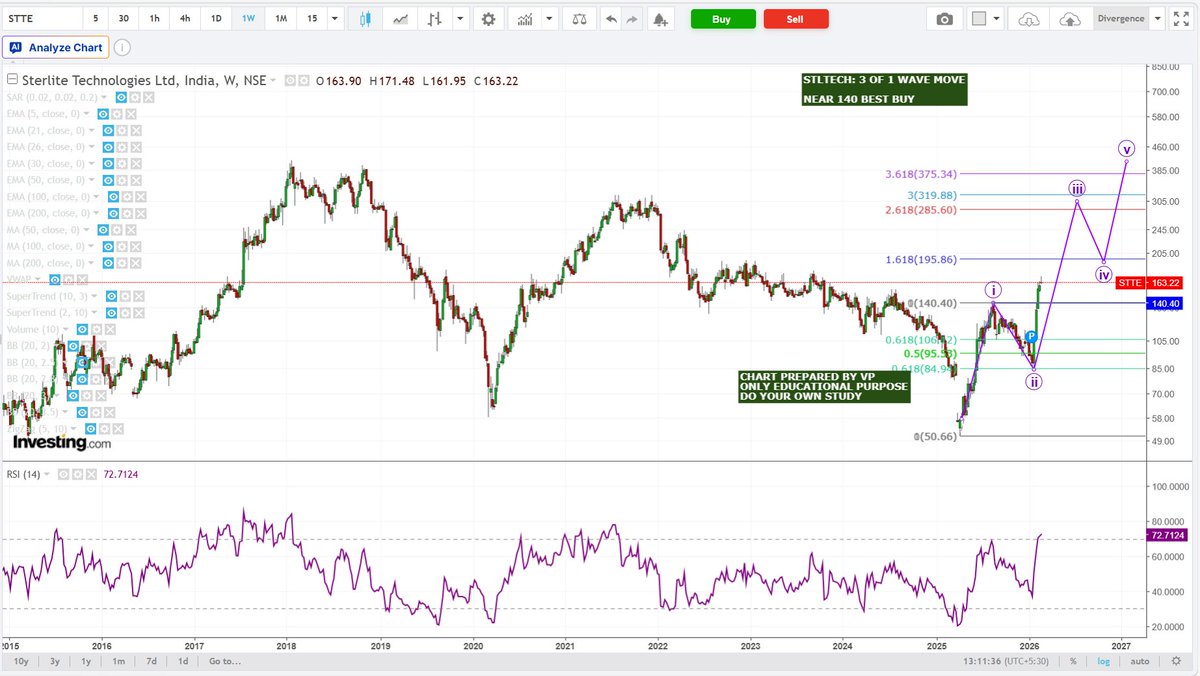Hide the EMA (26, close, 0) line
The height and width of the screenshot is (676, 1200).
(110, 147)
